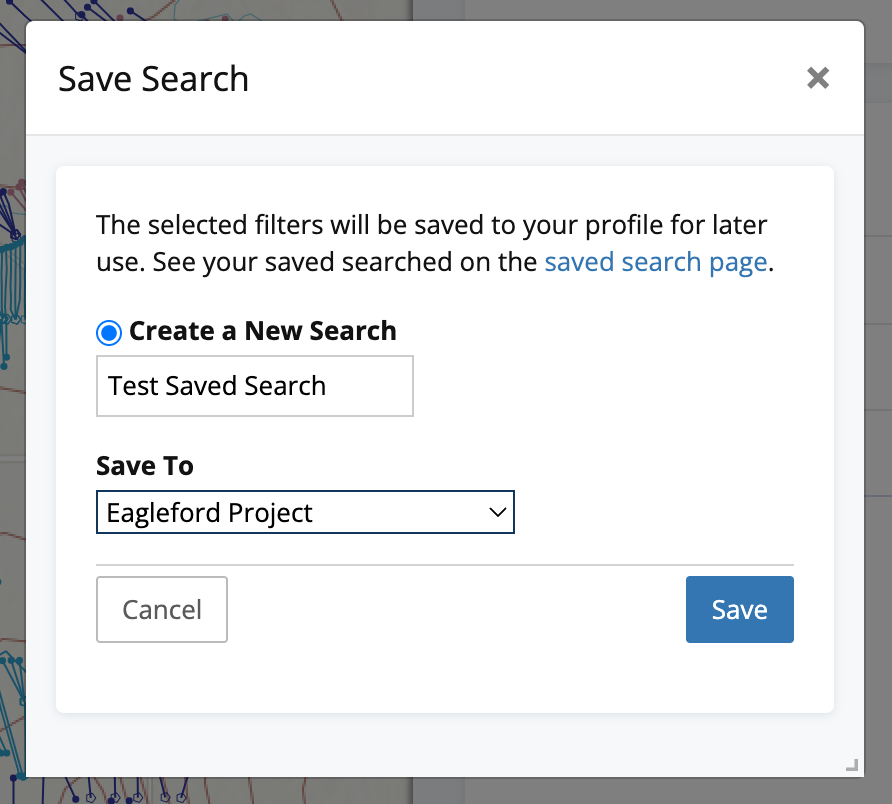This screenshot has height=804, width=892.
Task: Click the Save To label
Action: (x=145, y=465)
